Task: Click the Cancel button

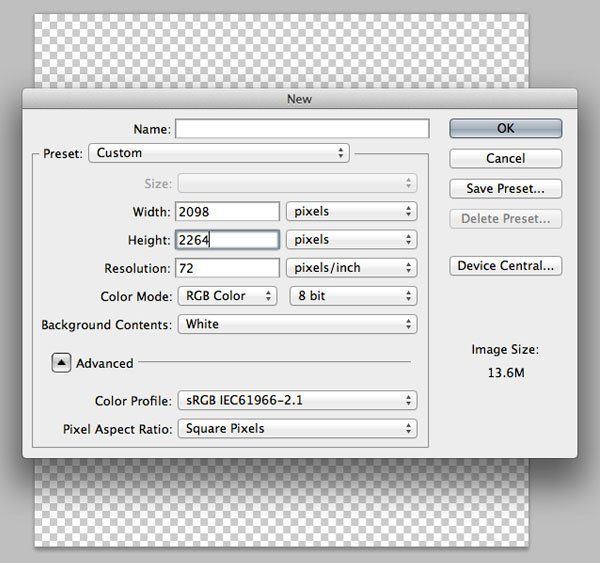Action: 505,158
